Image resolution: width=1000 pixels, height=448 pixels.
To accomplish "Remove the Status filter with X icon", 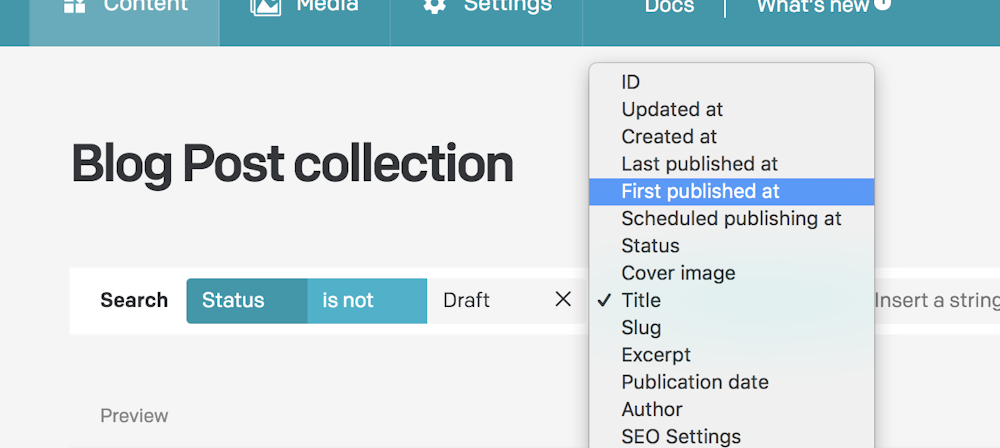I will tap(562, 299).
